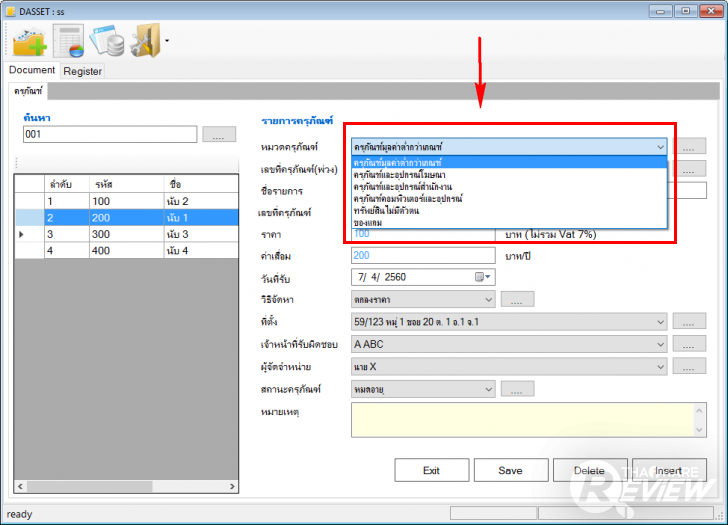The width and height of the screenshot is (728, 525).
Task: Click the browse button beside search field
Action: click(x=219, y=134)
